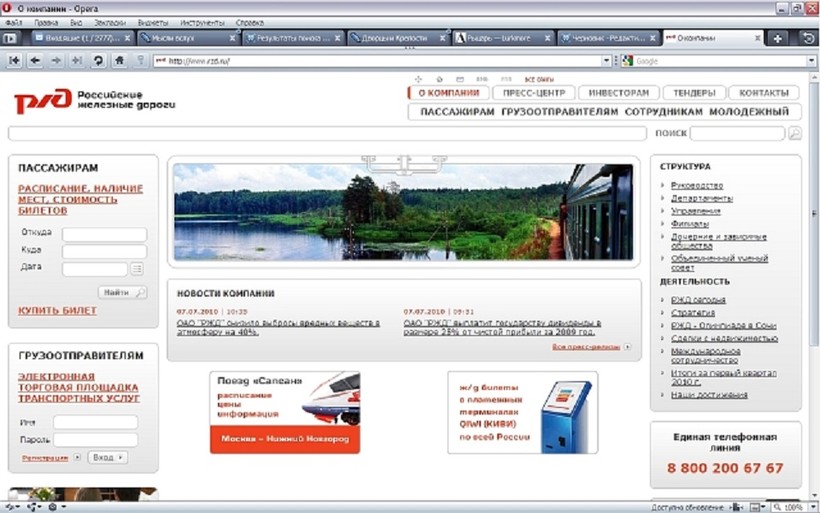Open the calendar icon beside Дата field

point(137,269)
